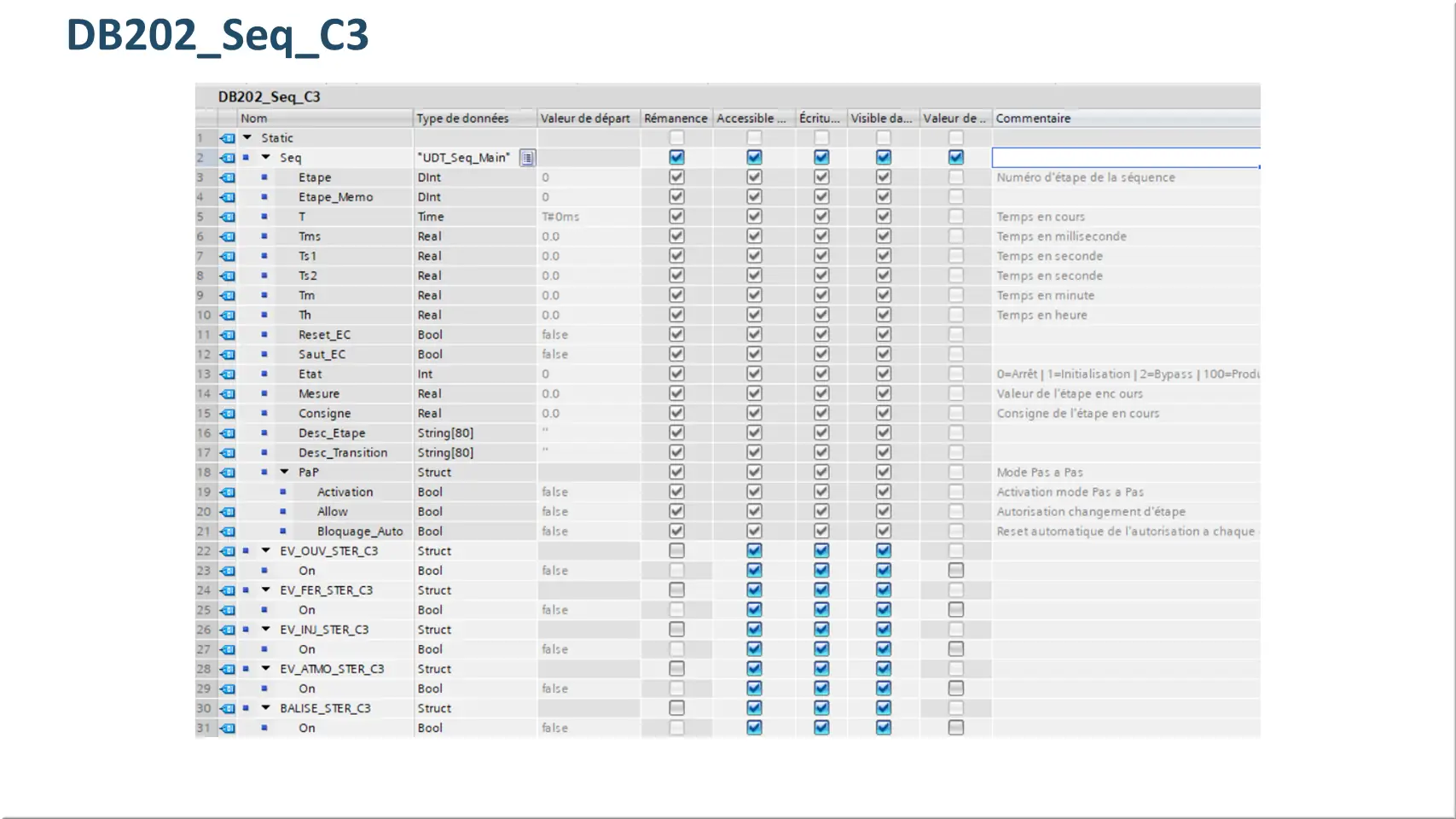Screen dimensions: 1456x819
Task: Toggle Accessible checkbox for Etape row
Action: click(x=754, y=177)
